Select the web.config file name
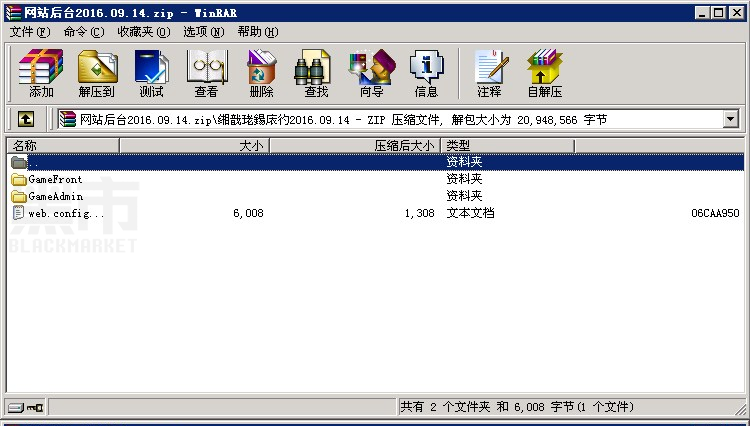Image resolution: width=751 pixels, height=427 pixels. click(66, 214)
